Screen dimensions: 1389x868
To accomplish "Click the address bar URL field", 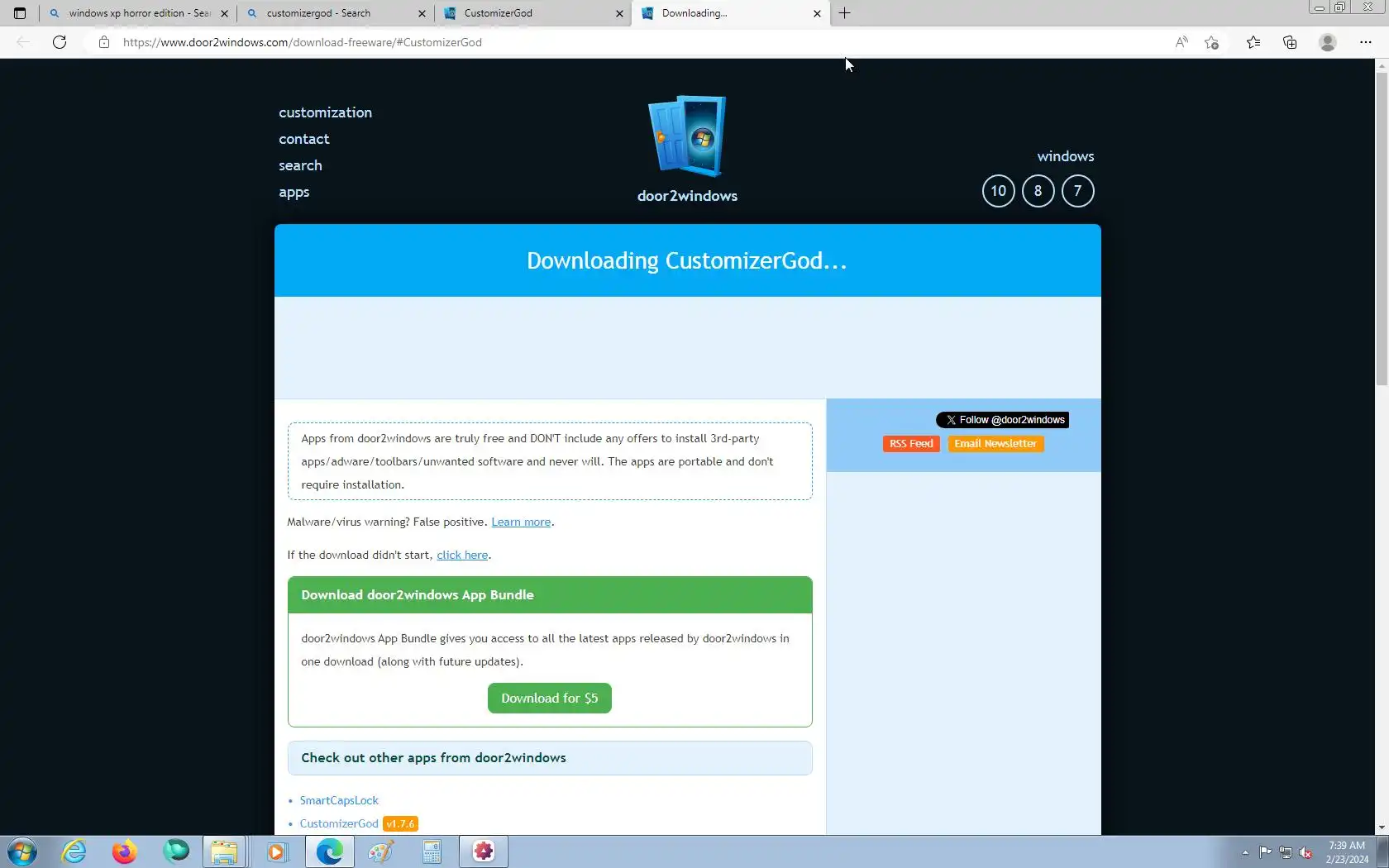I will (x=628, y=42).
